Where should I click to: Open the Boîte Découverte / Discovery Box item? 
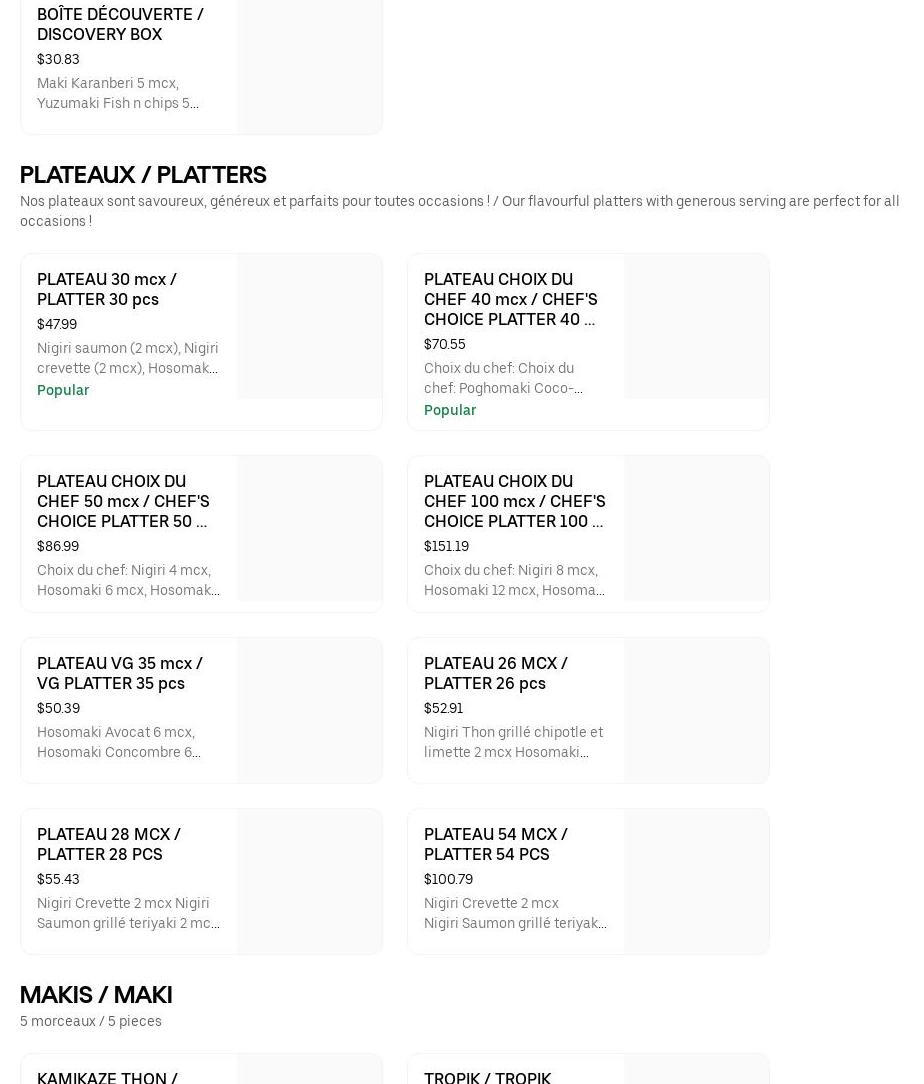click(x=120, y=24)
